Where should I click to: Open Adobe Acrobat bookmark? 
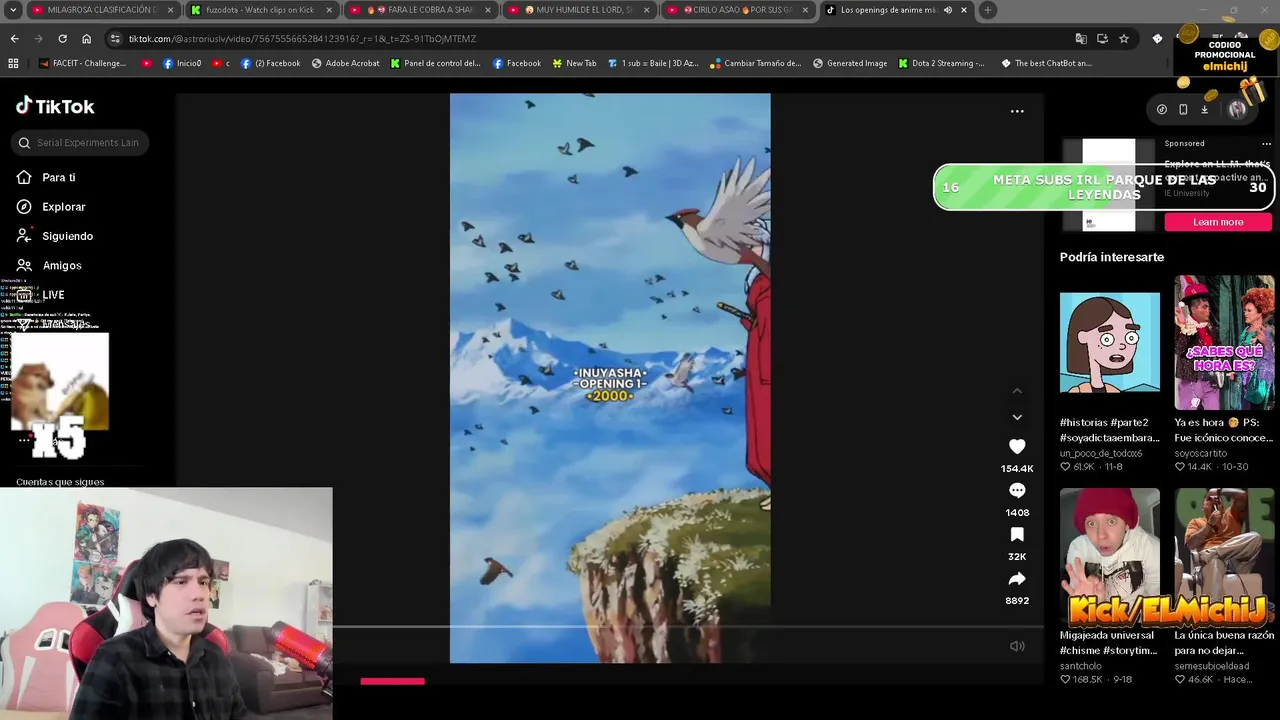pyautogui.click(x=345, y=63)
